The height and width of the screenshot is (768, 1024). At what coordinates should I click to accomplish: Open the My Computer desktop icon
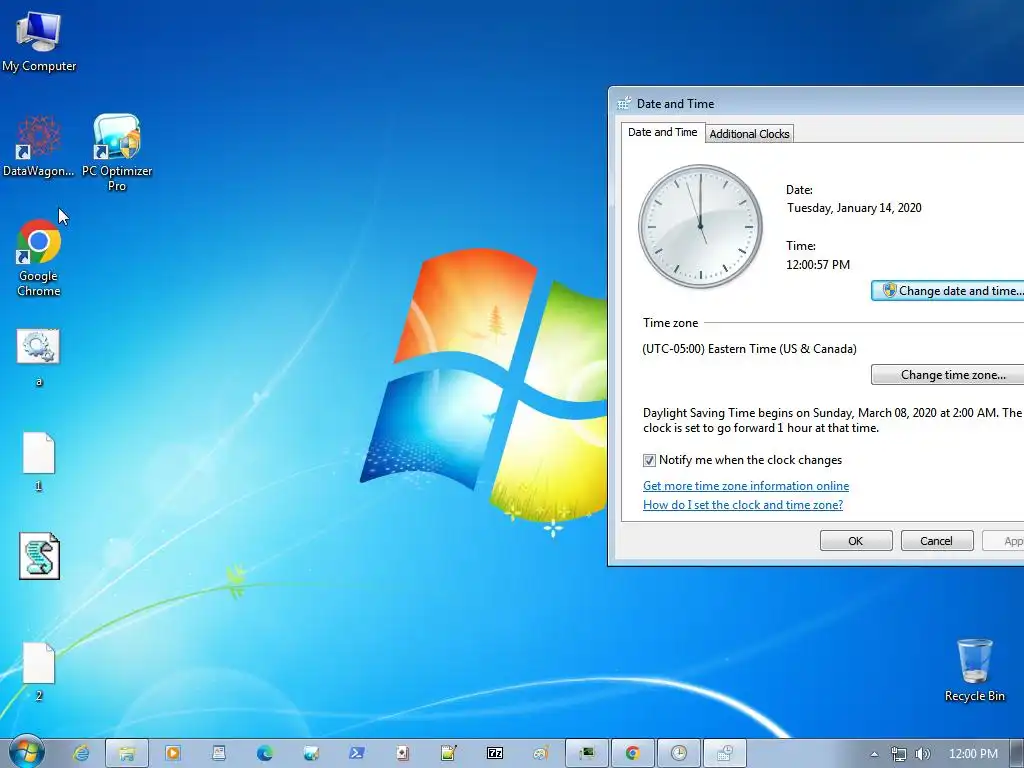[39, 42]
